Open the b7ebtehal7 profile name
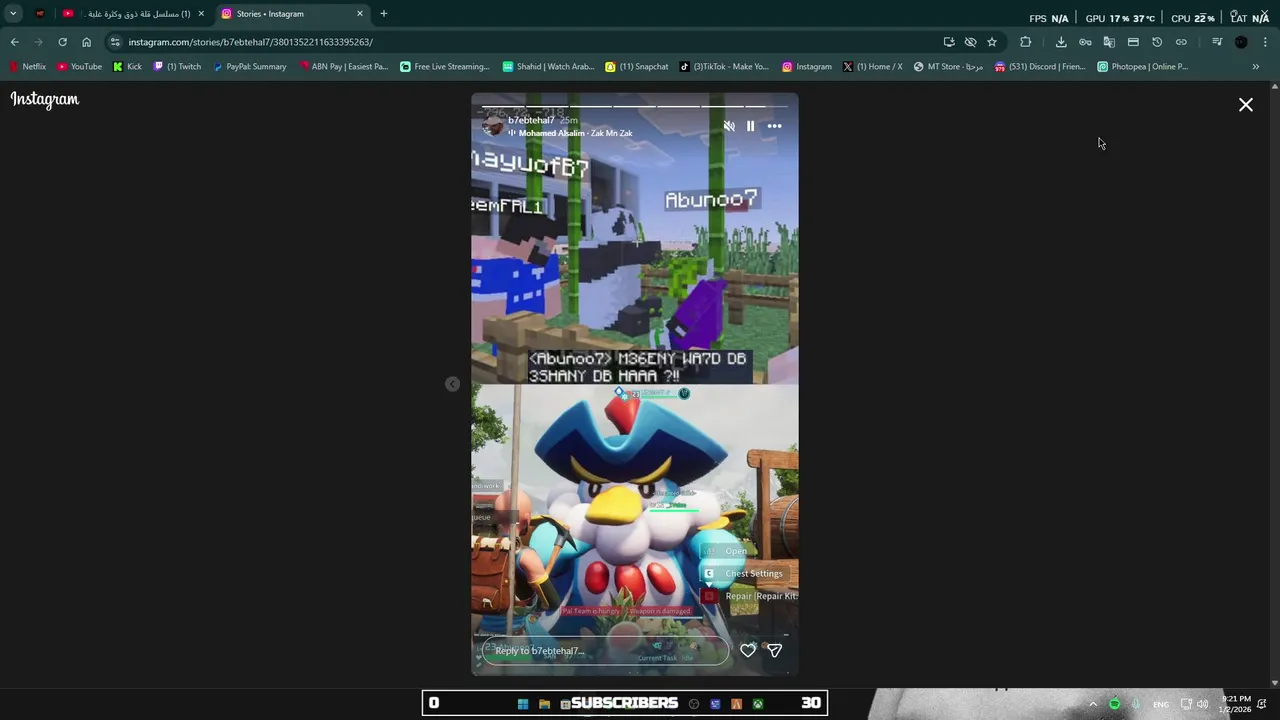1280x720 pixels. [531, 120]
